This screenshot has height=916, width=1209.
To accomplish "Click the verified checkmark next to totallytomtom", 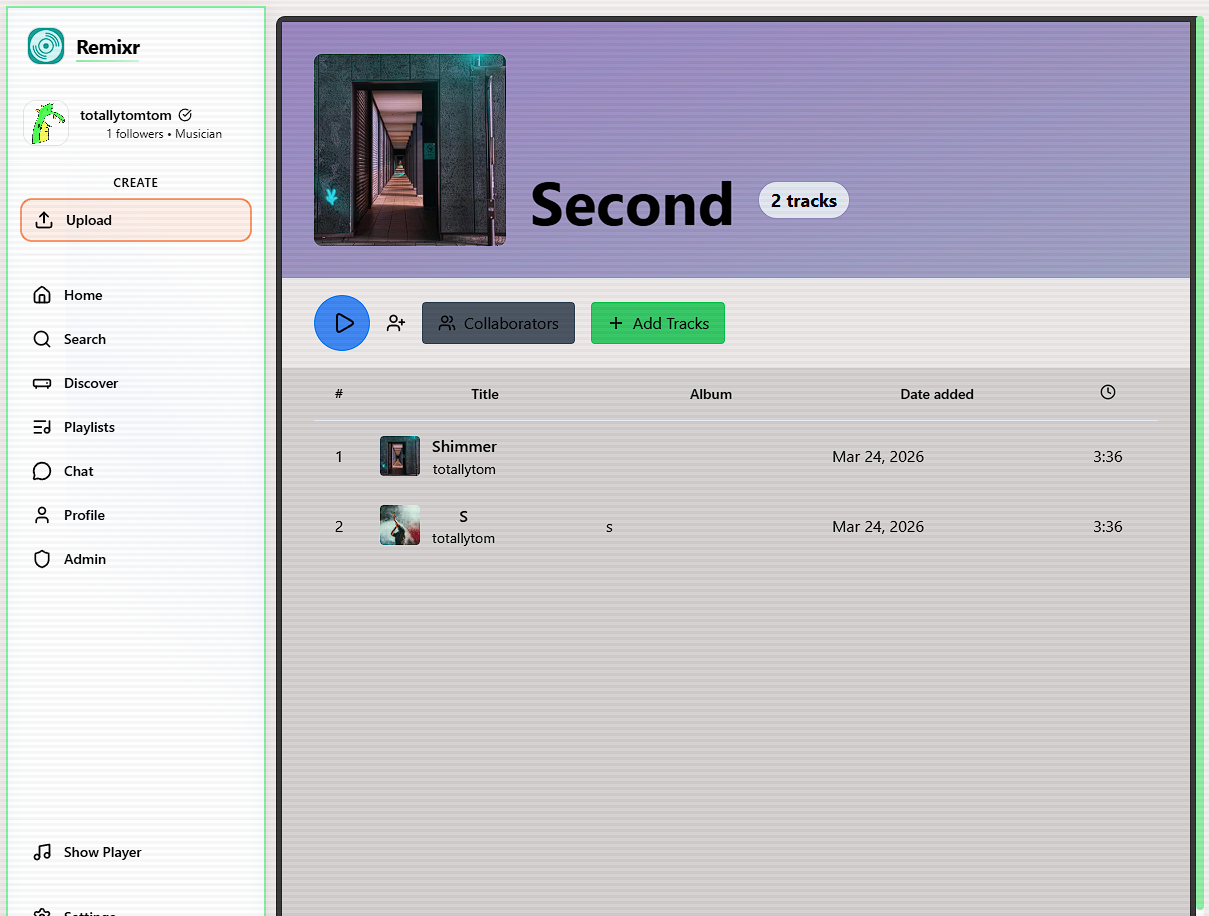I will pos(185,114).
